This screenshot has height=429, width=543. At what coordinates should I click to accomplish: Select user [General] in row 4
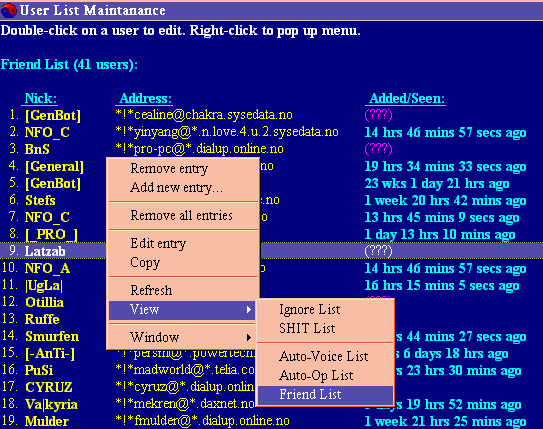(54, 166)
